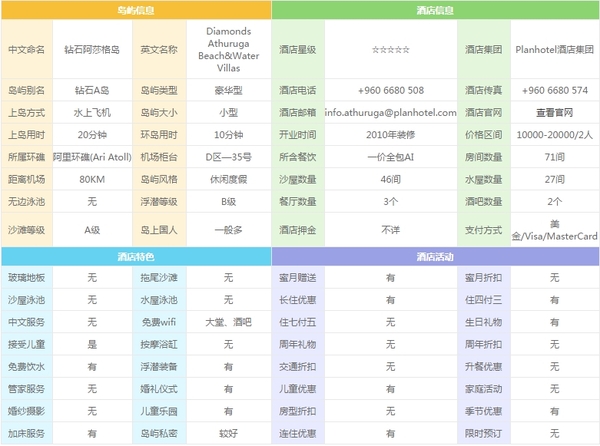Image resolution: width=600 pixels, height=446 pixels.
Task: Click the 连住优惠 label
Action: 298,433
